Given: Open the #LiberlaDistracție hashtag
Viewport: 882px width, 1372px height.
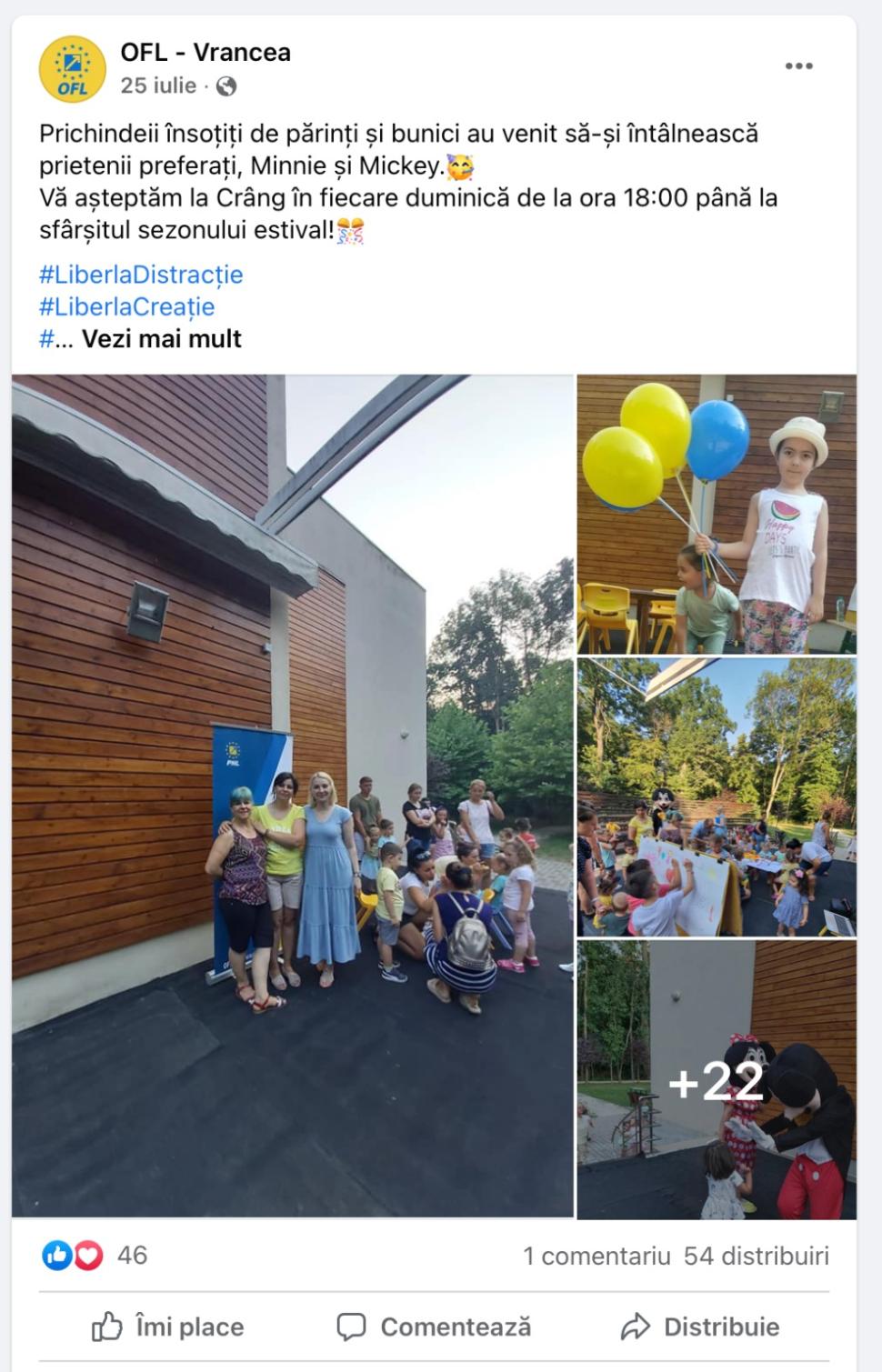Looking at the screenshot, I should click(x=141, y=275).
